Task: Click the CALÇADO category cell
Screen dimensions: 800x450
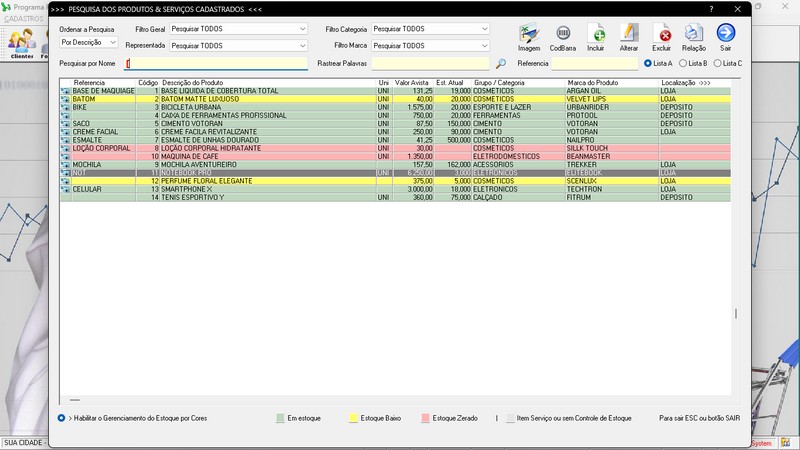Action: pos(488,197)
